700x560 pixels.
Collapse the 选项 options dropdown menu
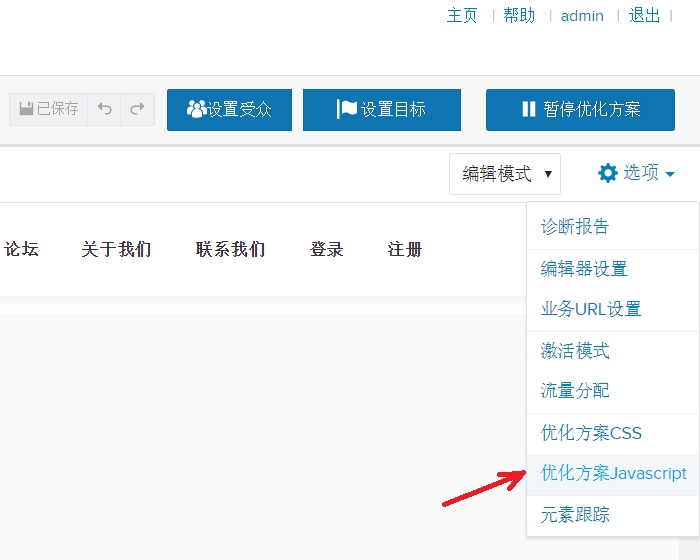[x=636, y=173]
